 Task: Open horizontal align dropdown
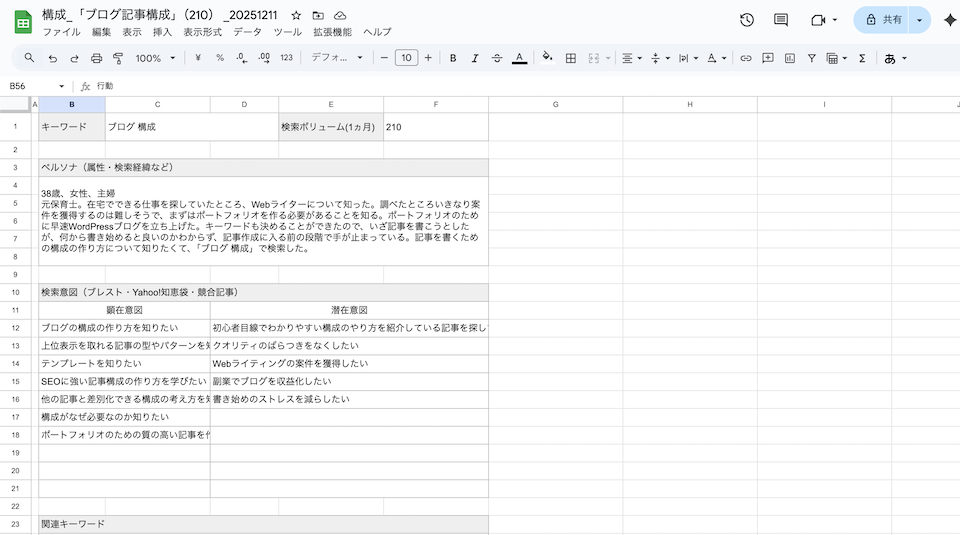pos(631,58)
